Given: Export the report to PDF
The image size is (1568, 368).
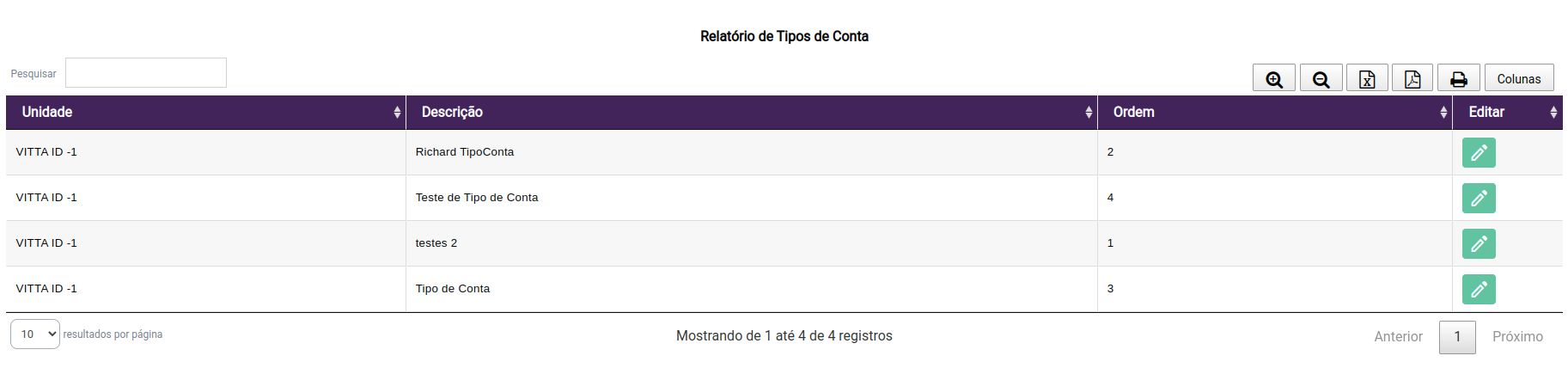Looking at the screenshot, I should 1412,79.
